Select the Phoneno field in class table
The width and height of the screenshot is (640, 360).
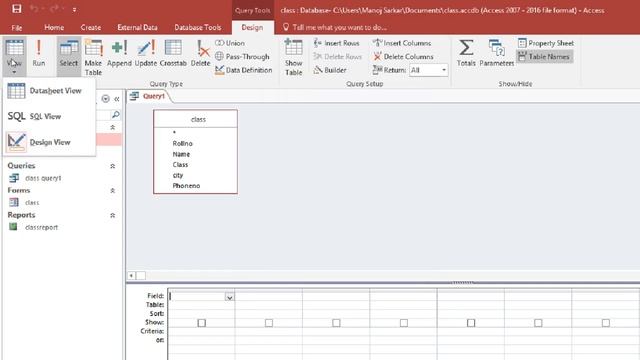coord(186,186)
